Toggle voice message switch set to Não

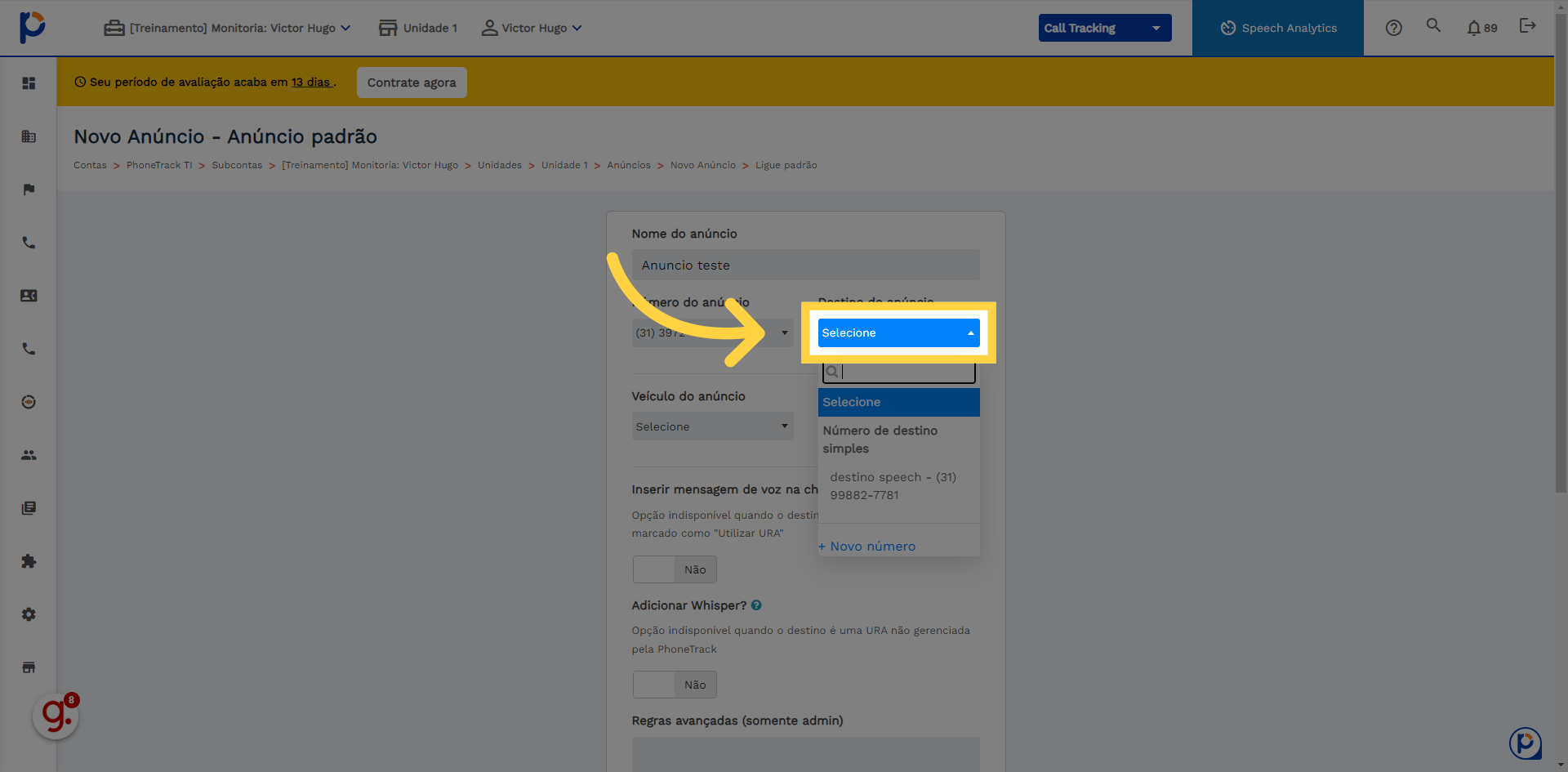(x=675, y=569)
